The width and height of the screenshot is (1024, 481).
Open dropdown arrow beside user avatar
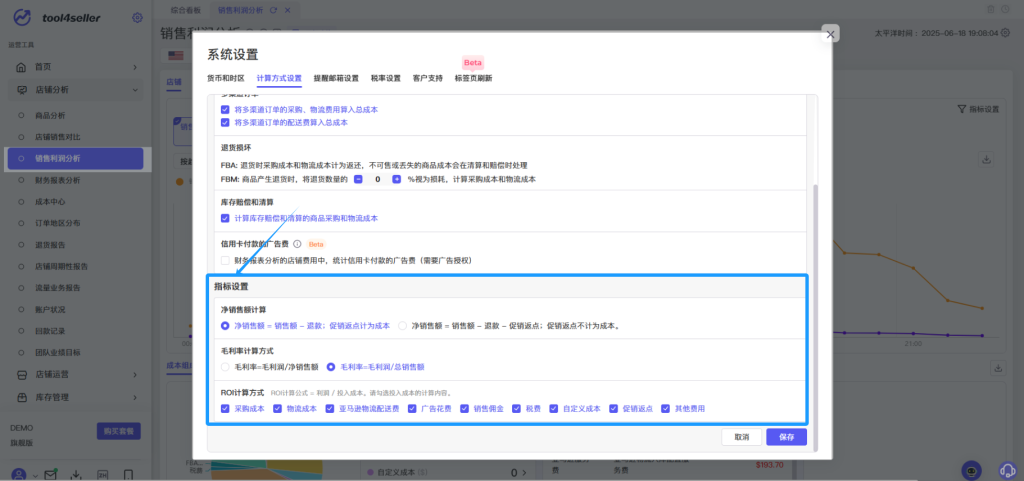(x=35, y=476)
